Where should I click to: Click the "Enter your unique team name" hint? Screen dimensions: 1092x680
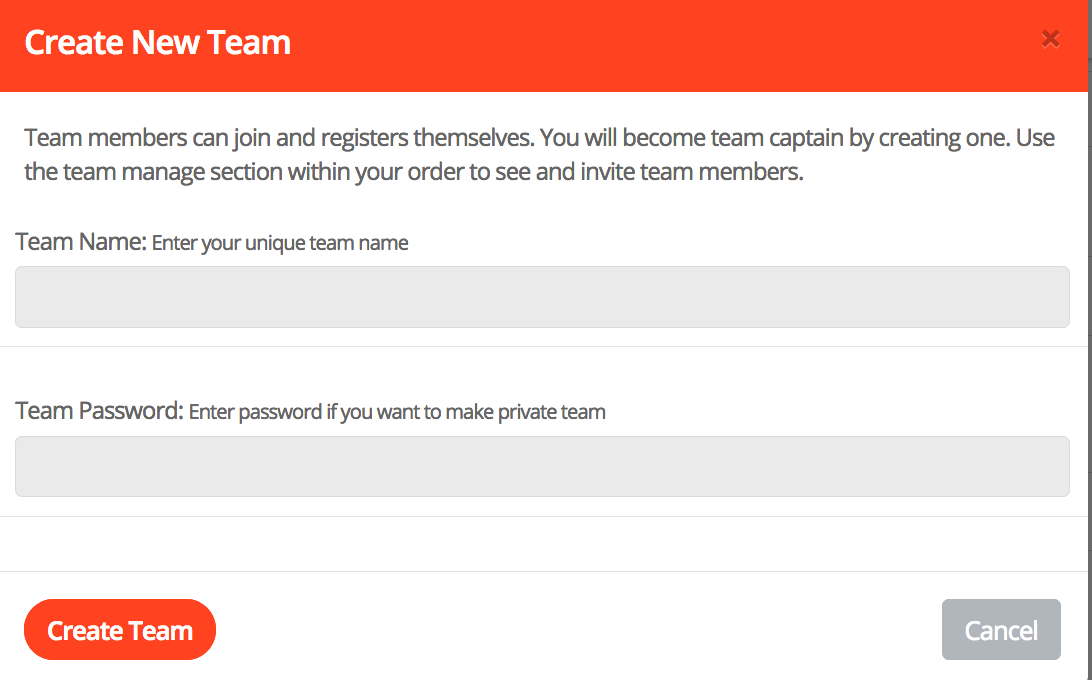click(x=280, y=243)
